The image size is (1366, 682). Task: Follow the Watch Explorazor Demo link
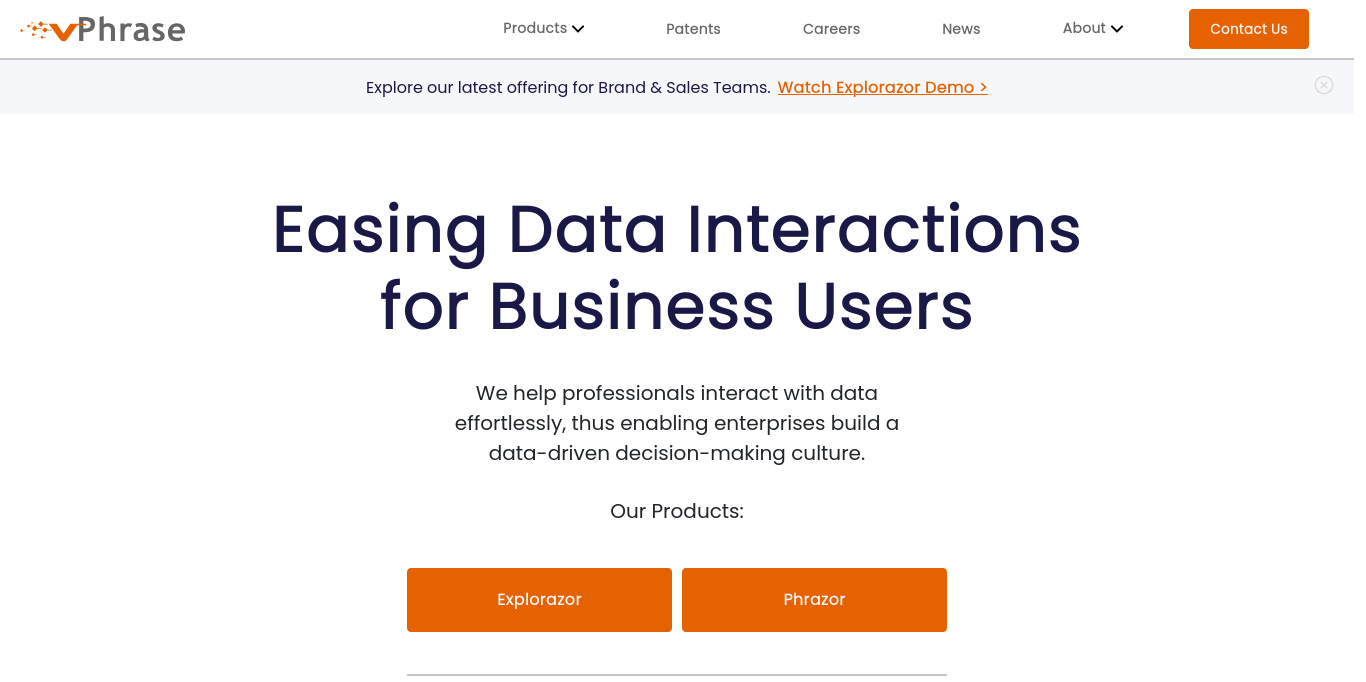(x=882, y=87)
